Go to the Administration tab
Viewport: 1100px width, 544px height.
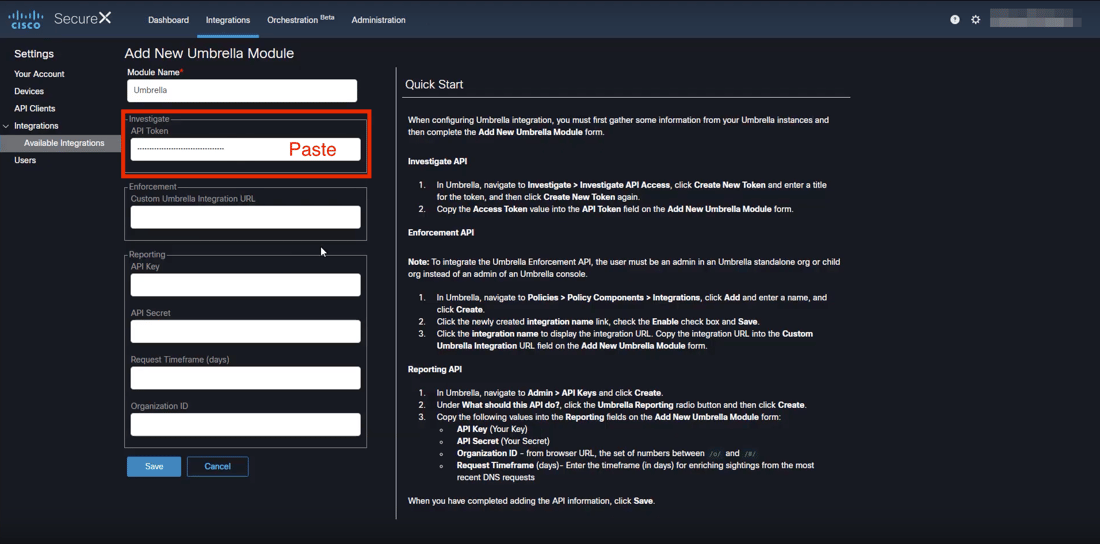[x=378, y=20]
